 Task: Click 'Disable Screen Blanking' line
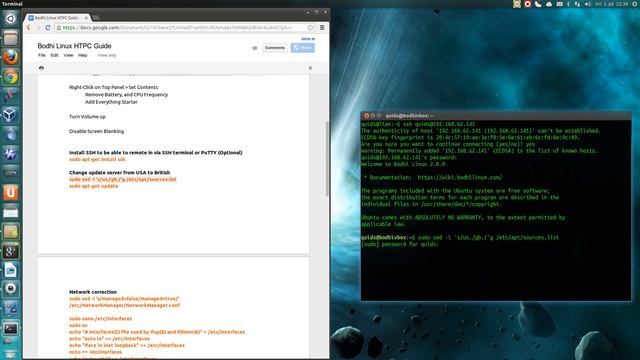96,131
